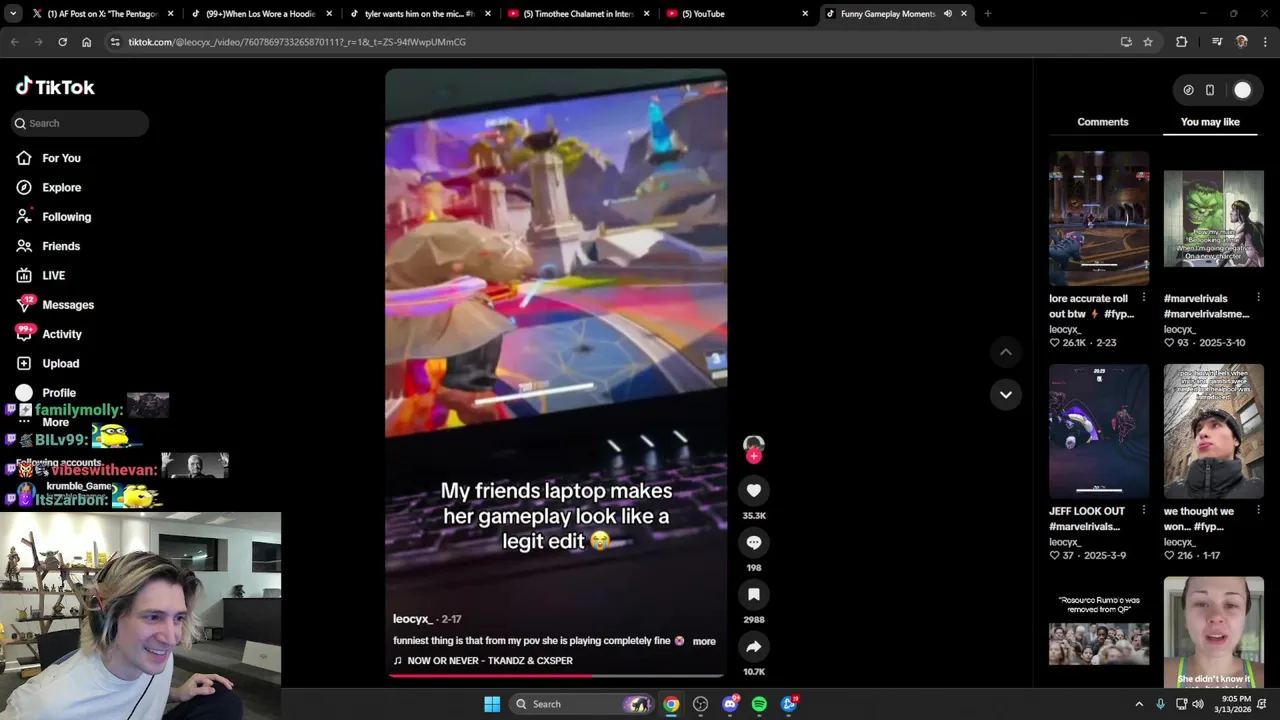Image resolution: width=1280 pixels, height=720 pixels.
Task: Open Messages in sidebar
Action: (68, 305)
